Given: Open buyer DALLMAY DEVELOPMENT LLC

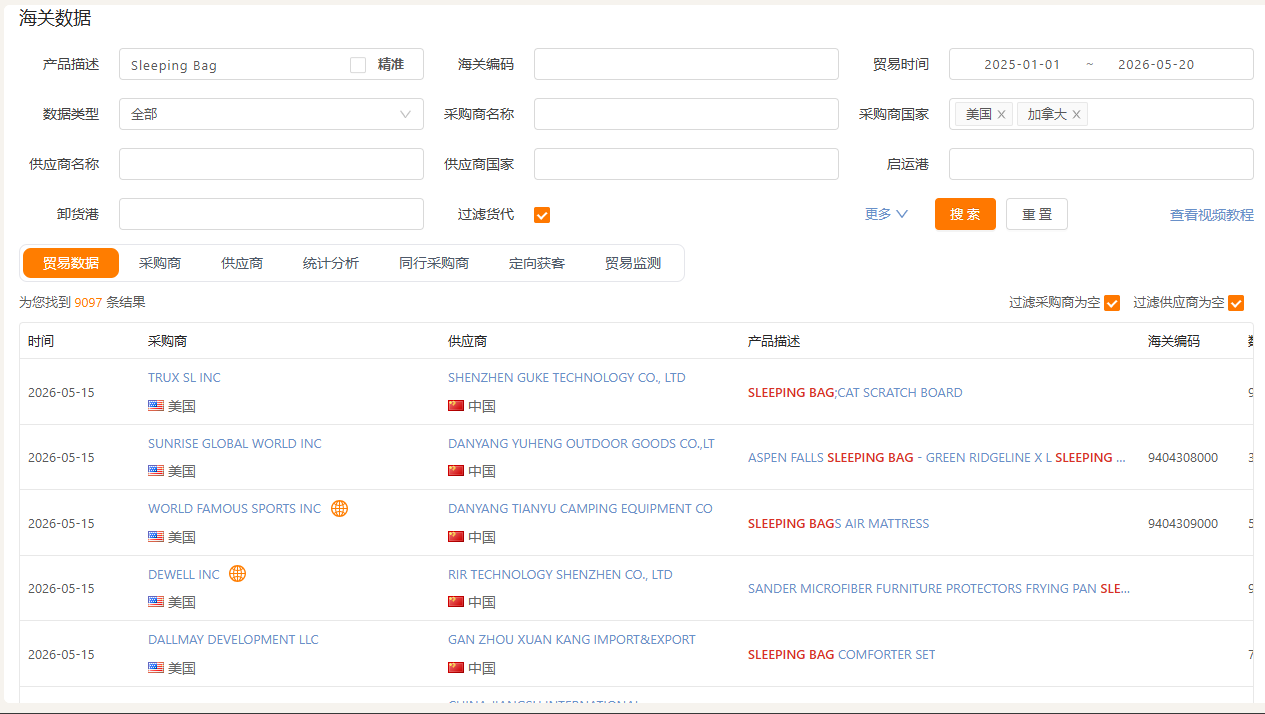Looking at the screenshot, I should click(x=233, y=640).
